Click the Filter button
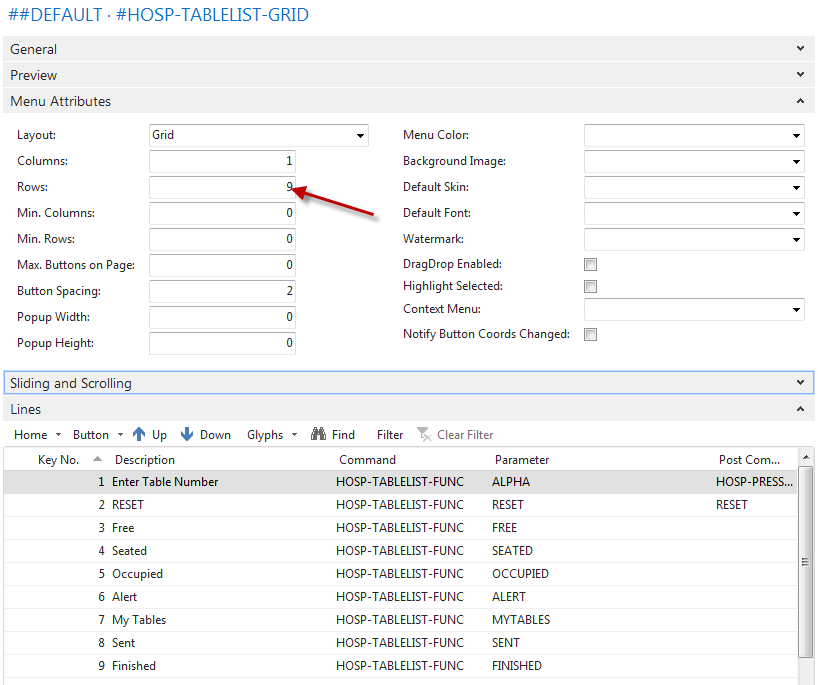The height and width of the screenshot is (685, 818). 390,435
